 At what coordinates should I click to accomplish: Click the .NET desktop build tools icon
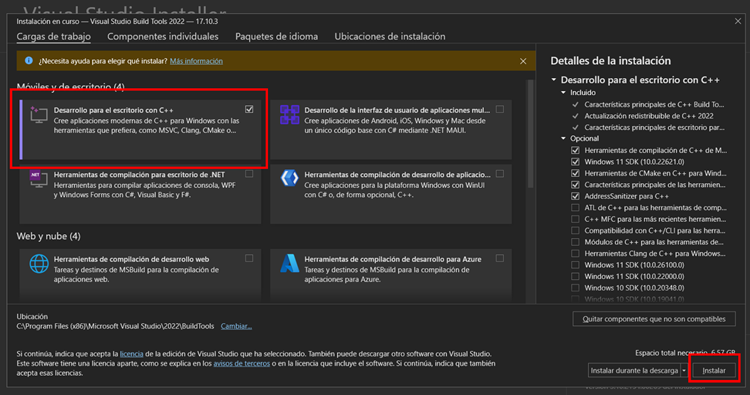pos(39,179)
